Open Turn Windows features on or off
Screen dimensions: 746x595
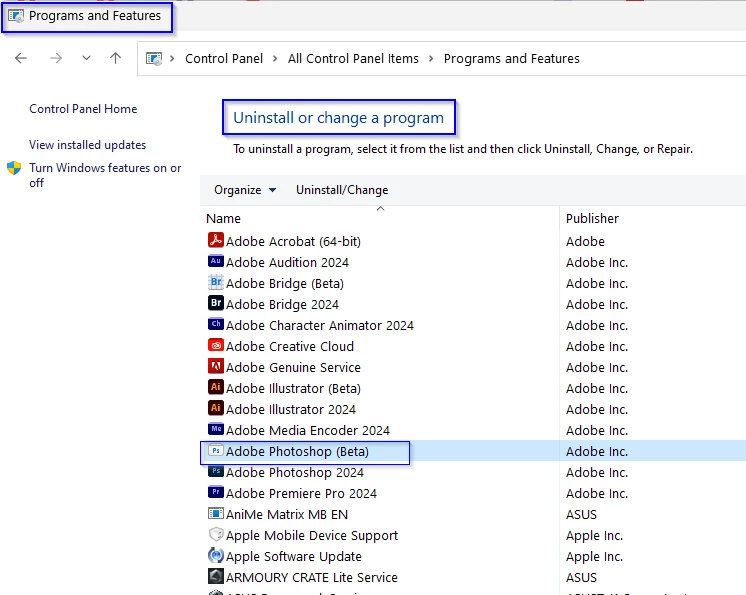(x=105, y=175)
